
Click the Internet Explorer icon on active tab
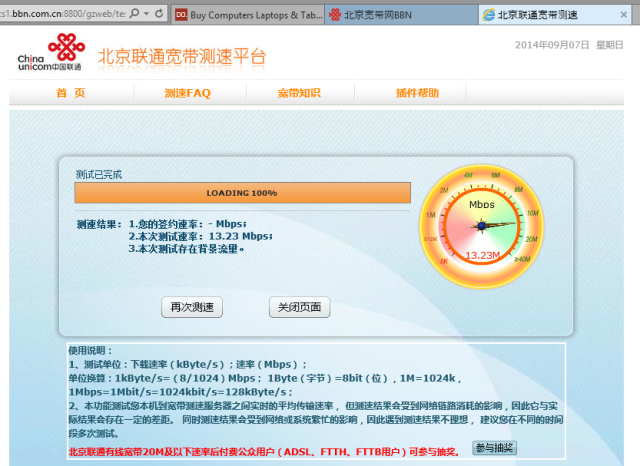click(x=489, y=15)
